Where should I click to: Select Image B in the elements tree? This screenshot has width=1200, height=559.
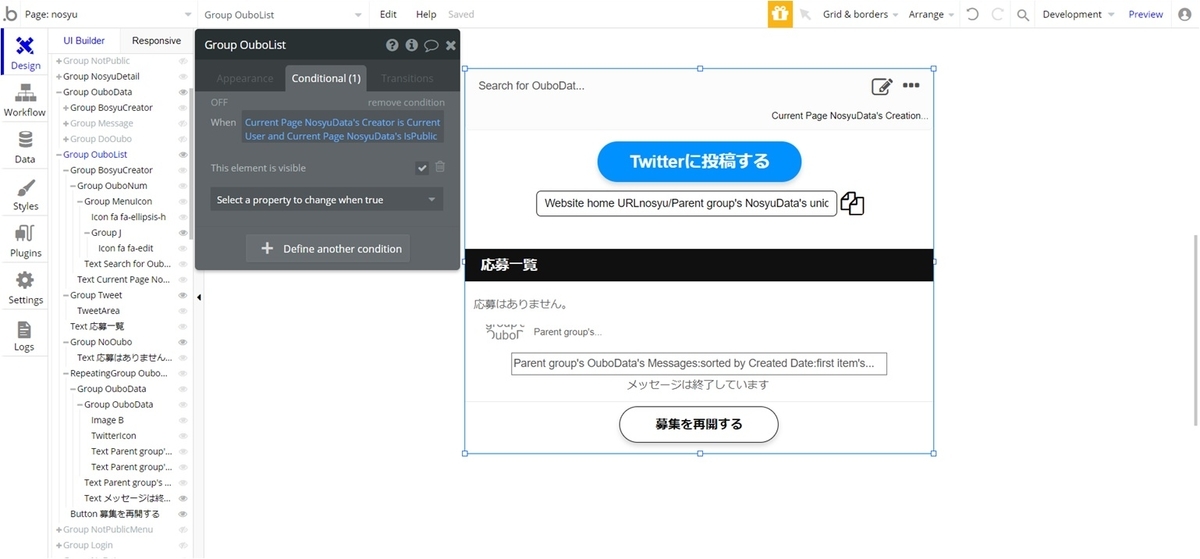(x=107, y=420)
